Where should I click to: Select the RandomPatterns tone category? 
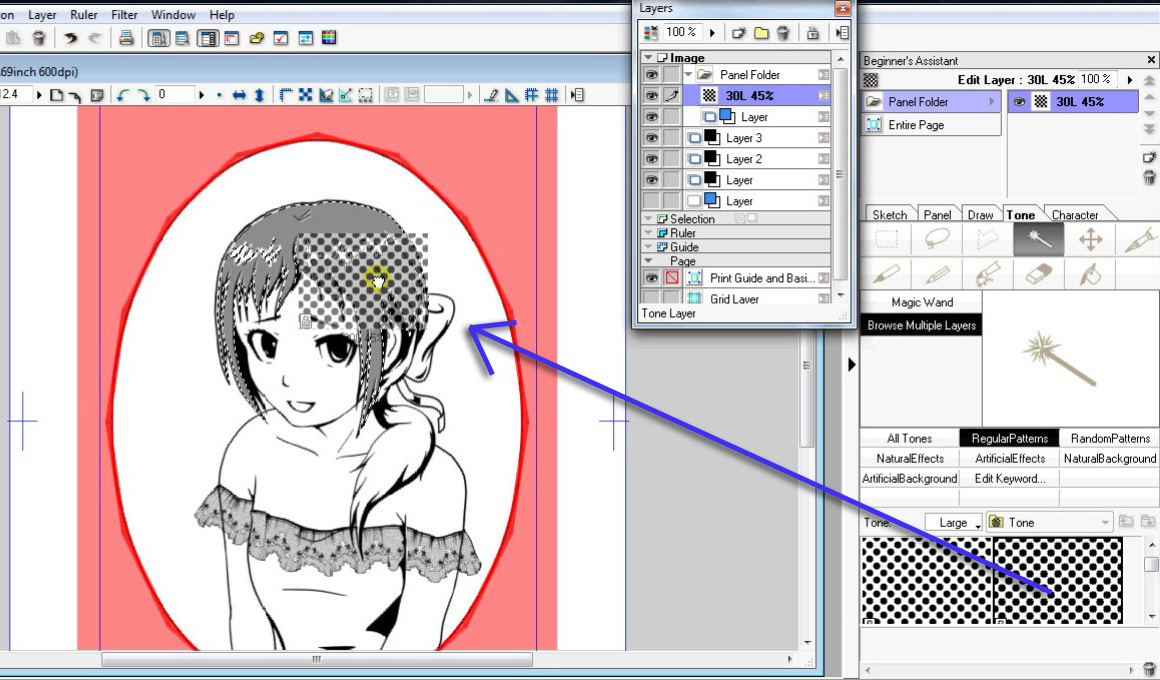[x=1110, y=438]
